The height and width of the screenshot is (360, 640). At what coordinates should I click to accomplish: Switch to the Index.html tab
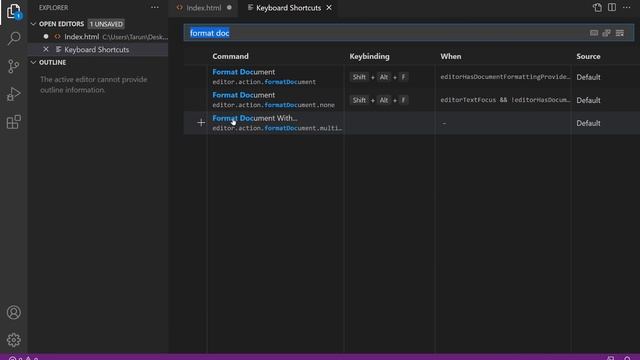click(203, 8)
